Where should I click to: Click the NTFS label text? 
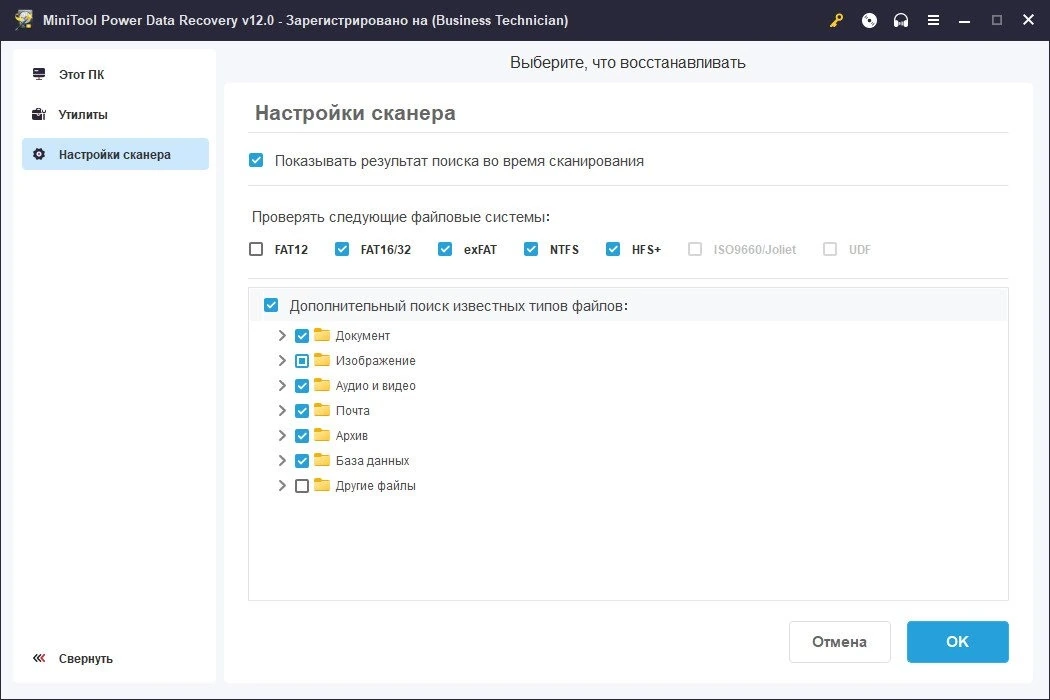pos(565,250)
